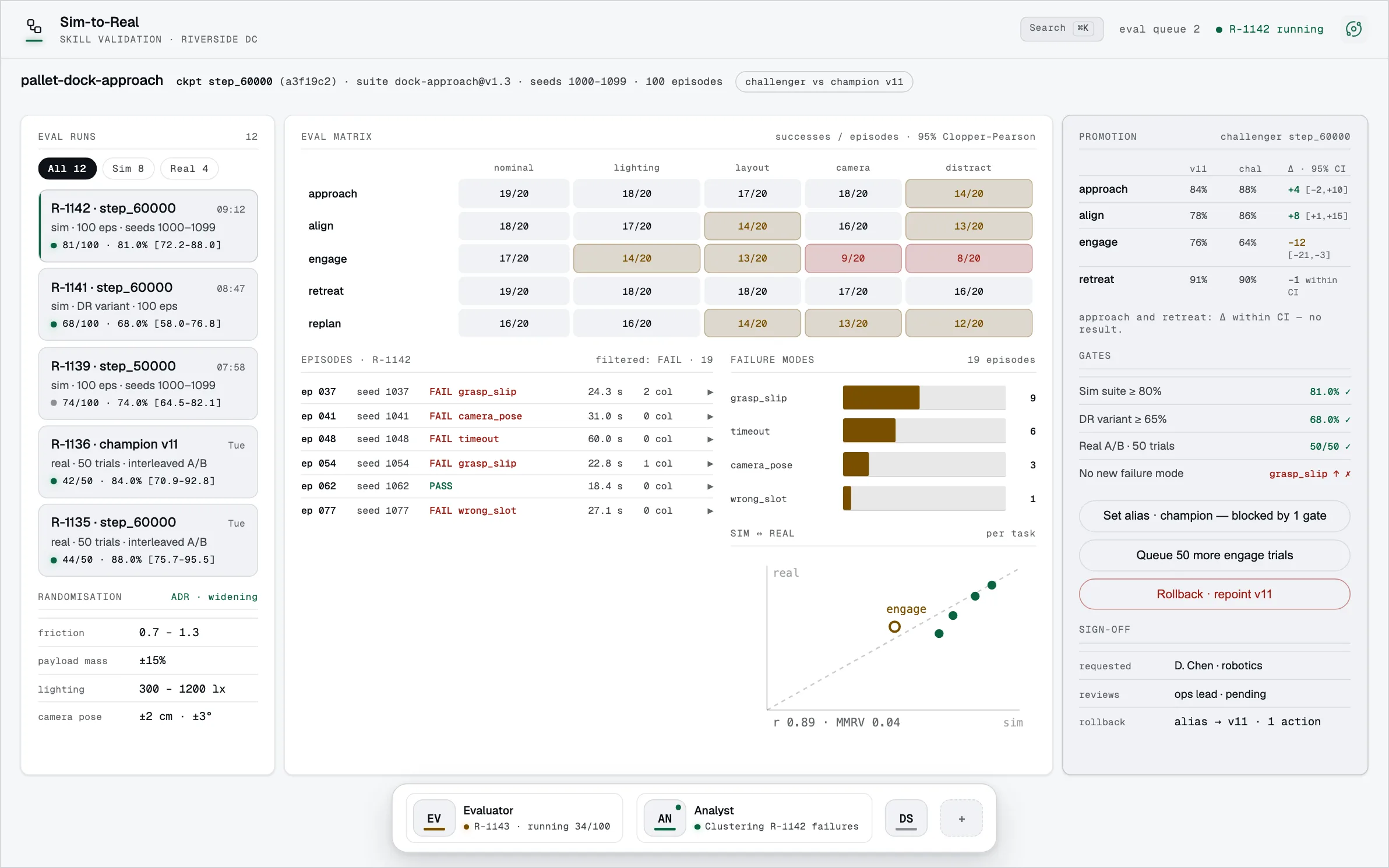Viewport: 1389px width, 868px height.
Task: Select the DS agent avatar
Action: tap(906, 818)
